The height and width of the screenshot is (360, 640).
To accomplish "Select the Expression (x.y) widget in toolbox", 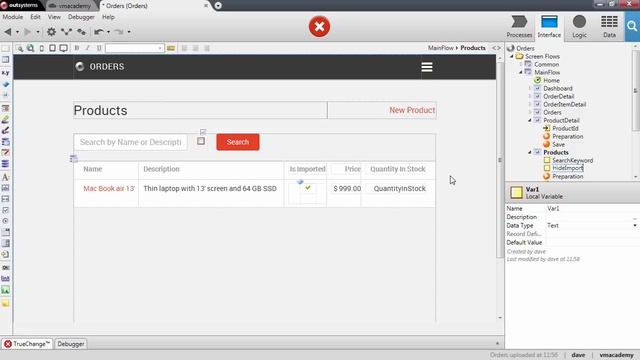I will (x=5, y=73).
